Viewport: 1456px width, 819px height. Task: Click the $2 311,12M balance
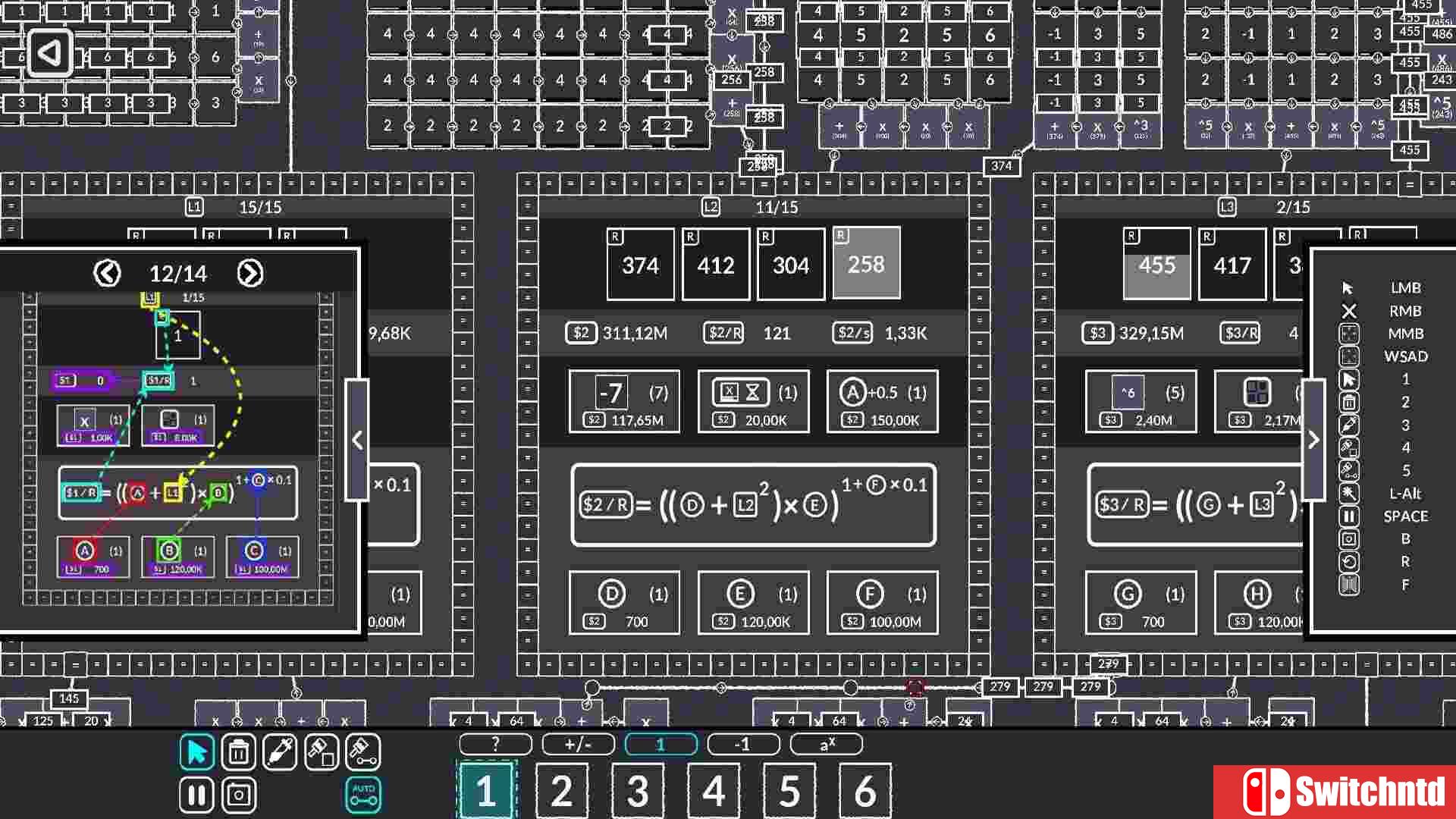[x=617, y=333]
